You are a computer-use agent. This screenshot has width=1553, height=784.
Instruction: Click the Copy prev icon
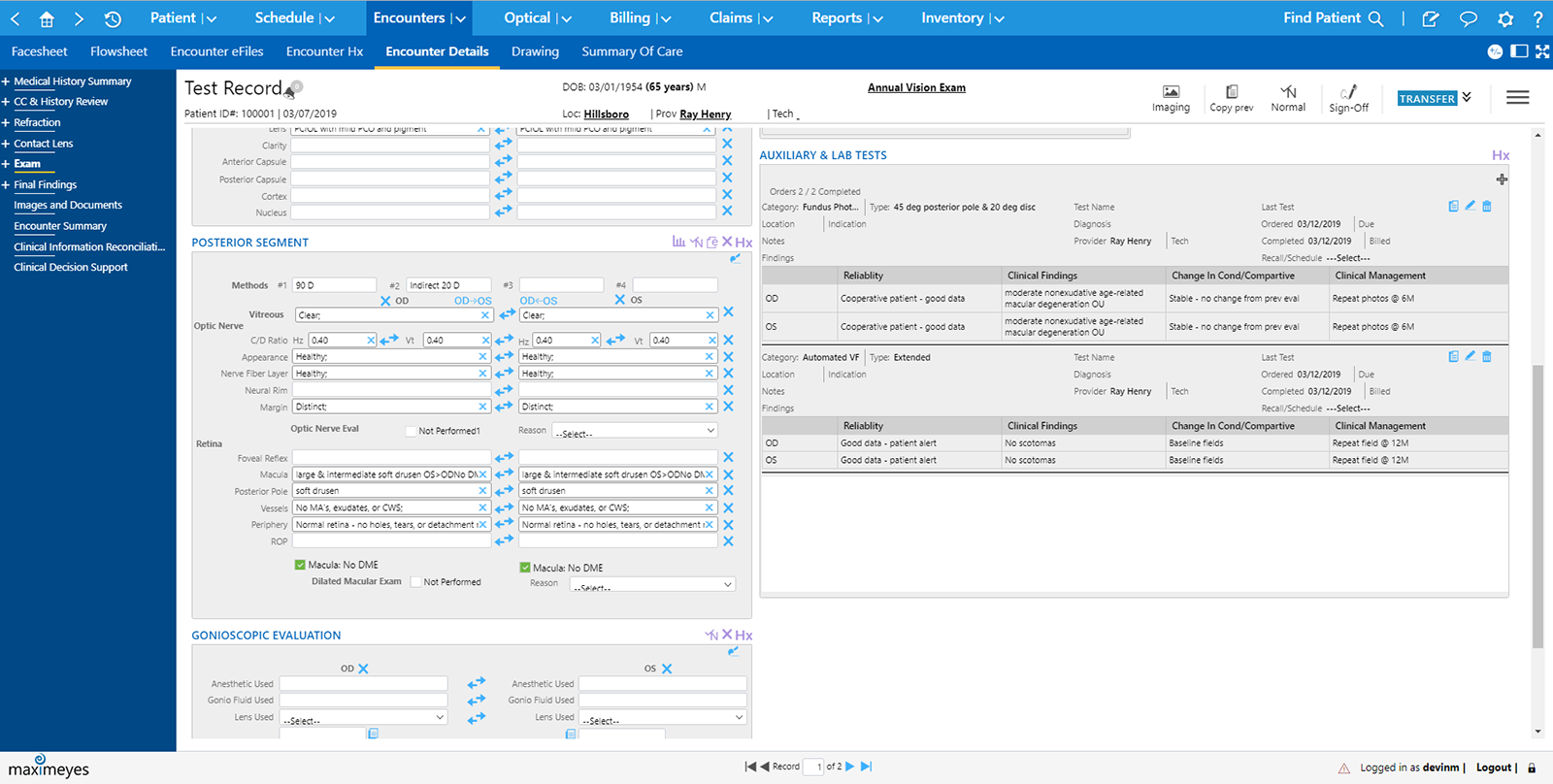click(x=1232, y=92)
